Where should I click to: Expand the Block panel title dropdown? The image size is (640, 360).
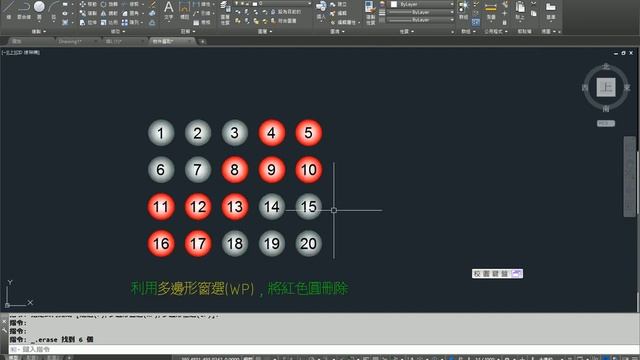coord(337,31)
